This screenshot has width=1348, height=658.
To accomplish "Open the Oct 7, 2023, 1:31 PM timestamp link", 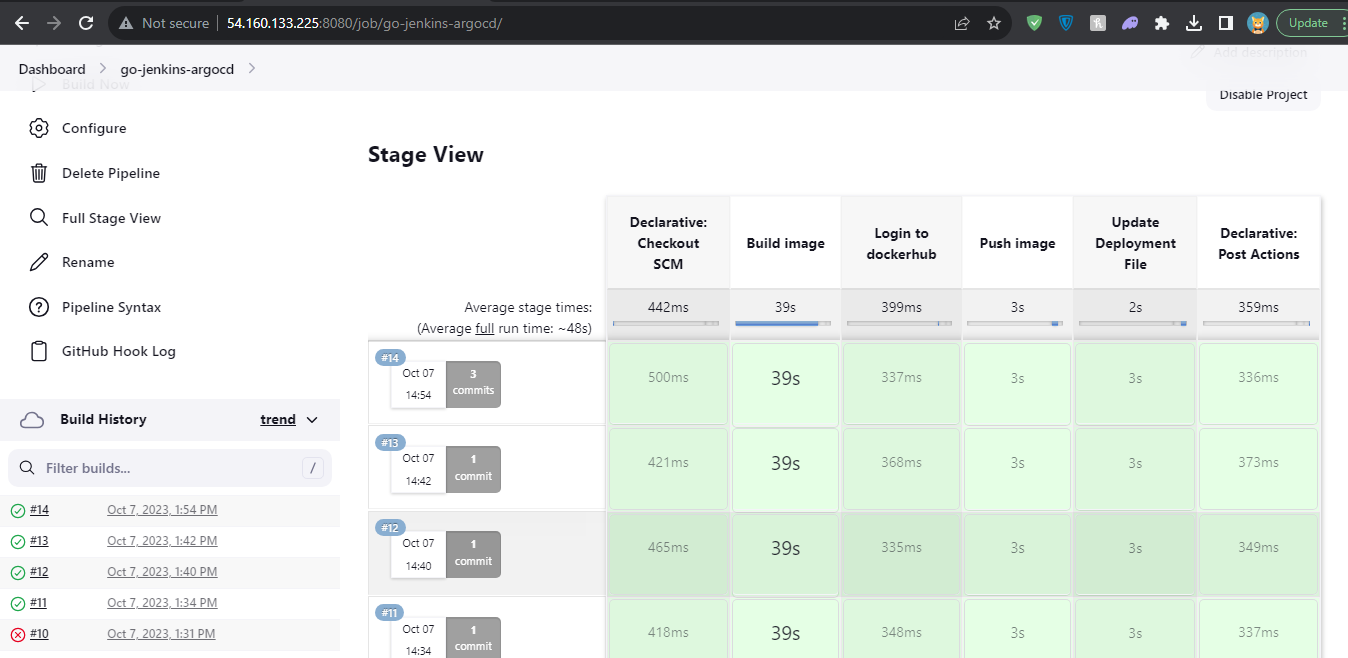I will pyautogui.click(x=161, y=634).
